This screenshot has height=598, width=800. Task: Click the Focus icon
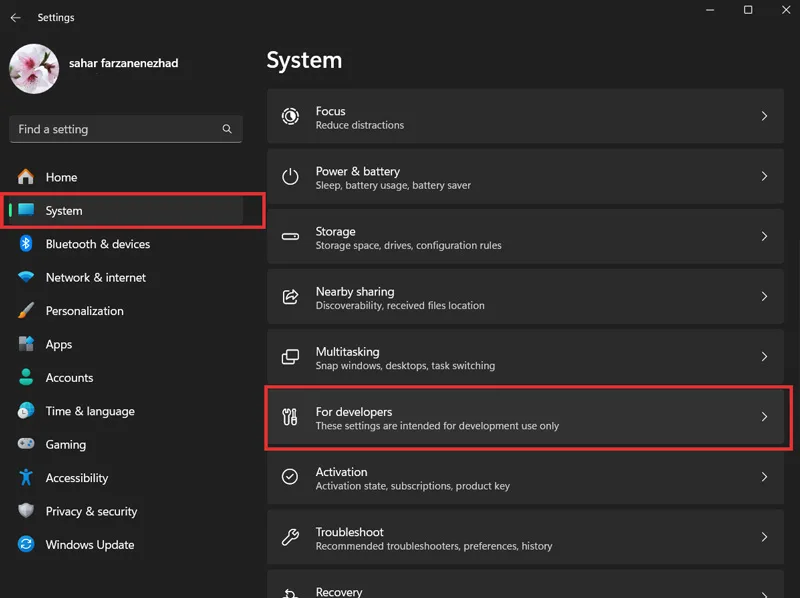290,116
